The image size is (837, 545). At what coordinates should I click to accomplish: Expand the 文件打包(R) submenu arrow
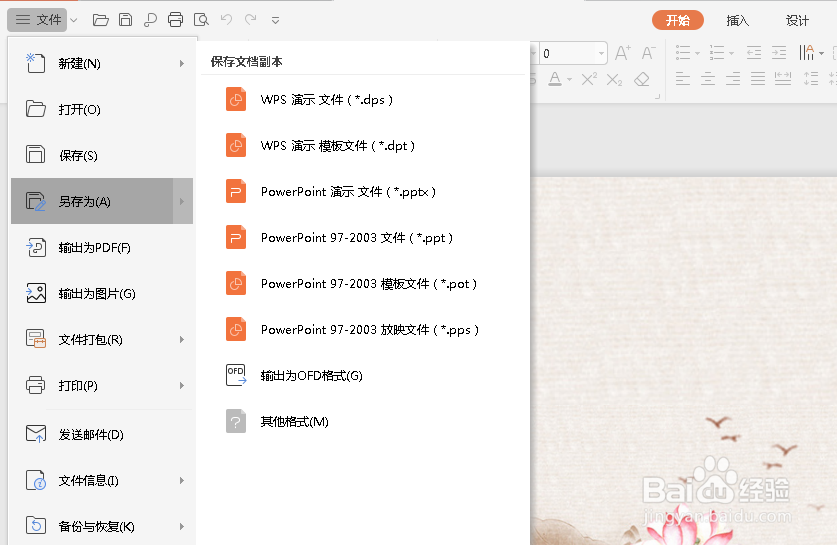[x=182, y=339]
